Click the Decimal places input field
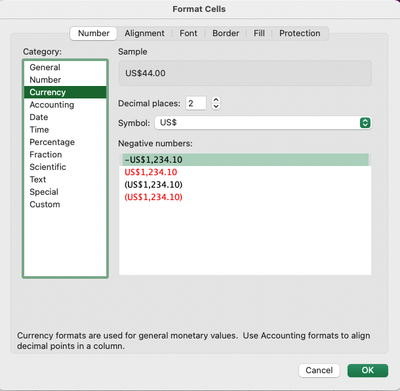Screen dimensions: 400x391 196,103
